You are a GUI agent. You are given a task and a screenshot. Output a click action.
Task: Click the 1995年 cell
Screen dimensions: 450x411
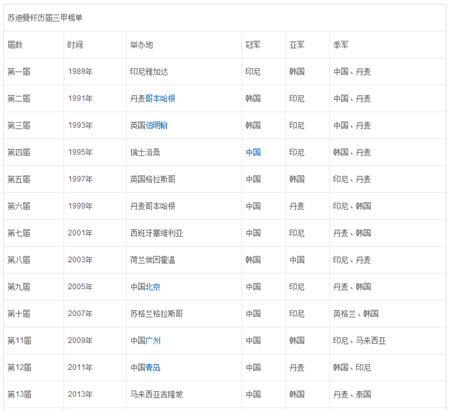[x=80, y=152]
